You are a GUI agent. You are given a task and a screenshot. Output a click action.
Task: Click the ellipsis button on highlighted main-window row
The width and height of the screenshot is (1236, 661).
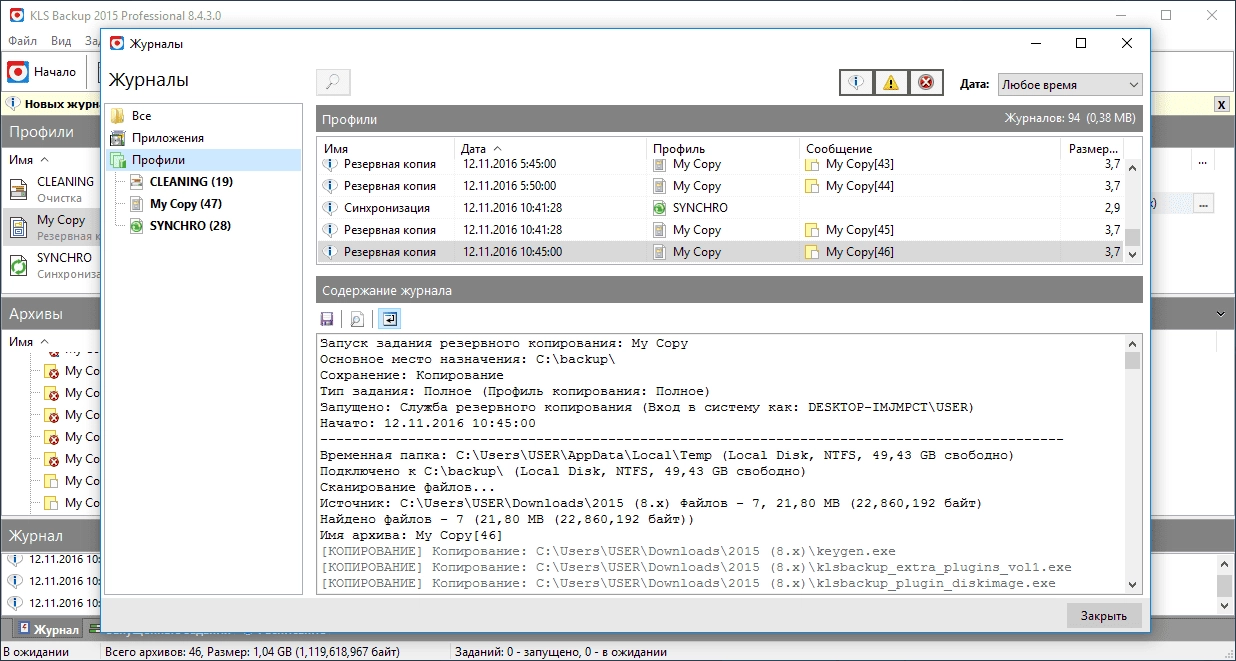tap(1203, 203)
